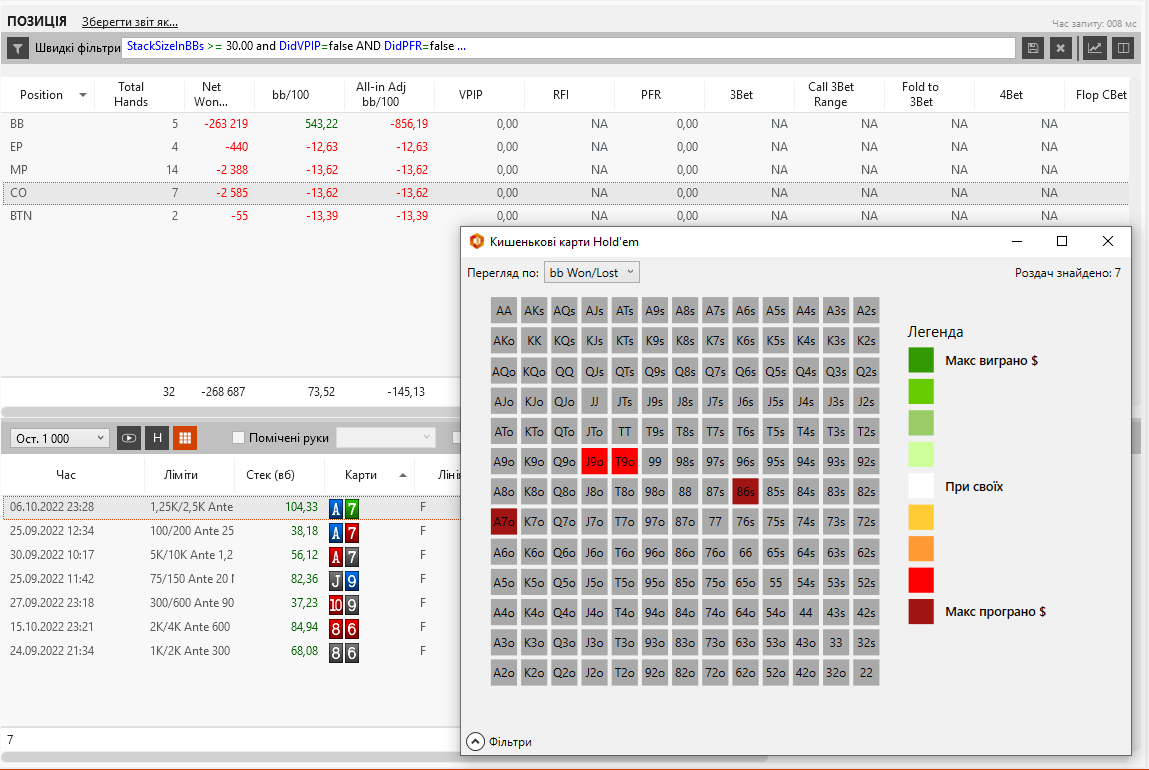Click the orange legend color swatch
The height and width of the screenshot is (770, 1149).
click(x=921, y=549)
